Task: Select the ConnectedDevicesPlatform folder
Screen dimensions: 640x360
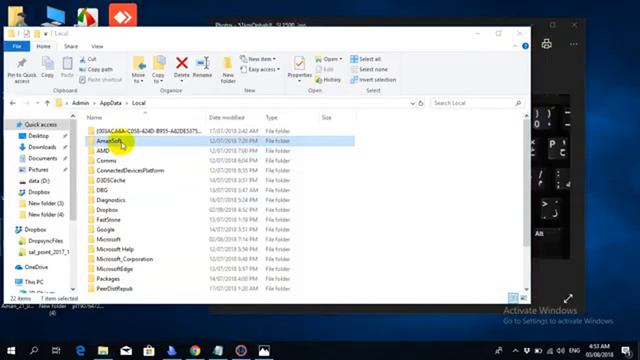Action: tap(130, 170)
